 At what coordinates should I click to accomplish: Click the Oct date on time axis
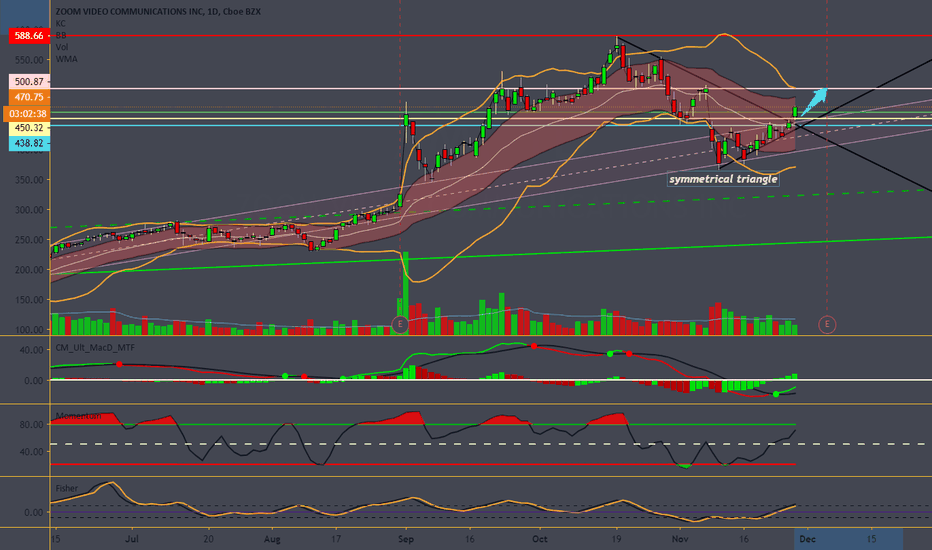540,539
